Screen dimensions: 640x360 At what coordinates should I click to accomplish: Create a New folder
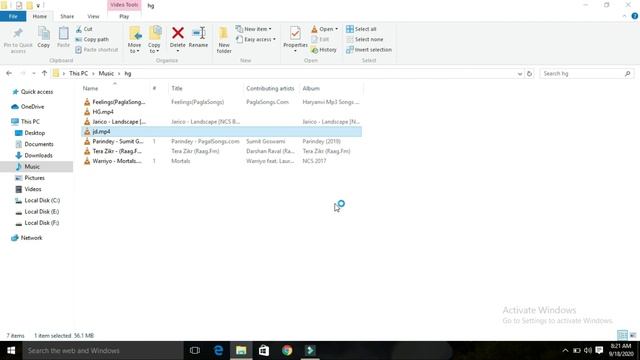[224, 40]
